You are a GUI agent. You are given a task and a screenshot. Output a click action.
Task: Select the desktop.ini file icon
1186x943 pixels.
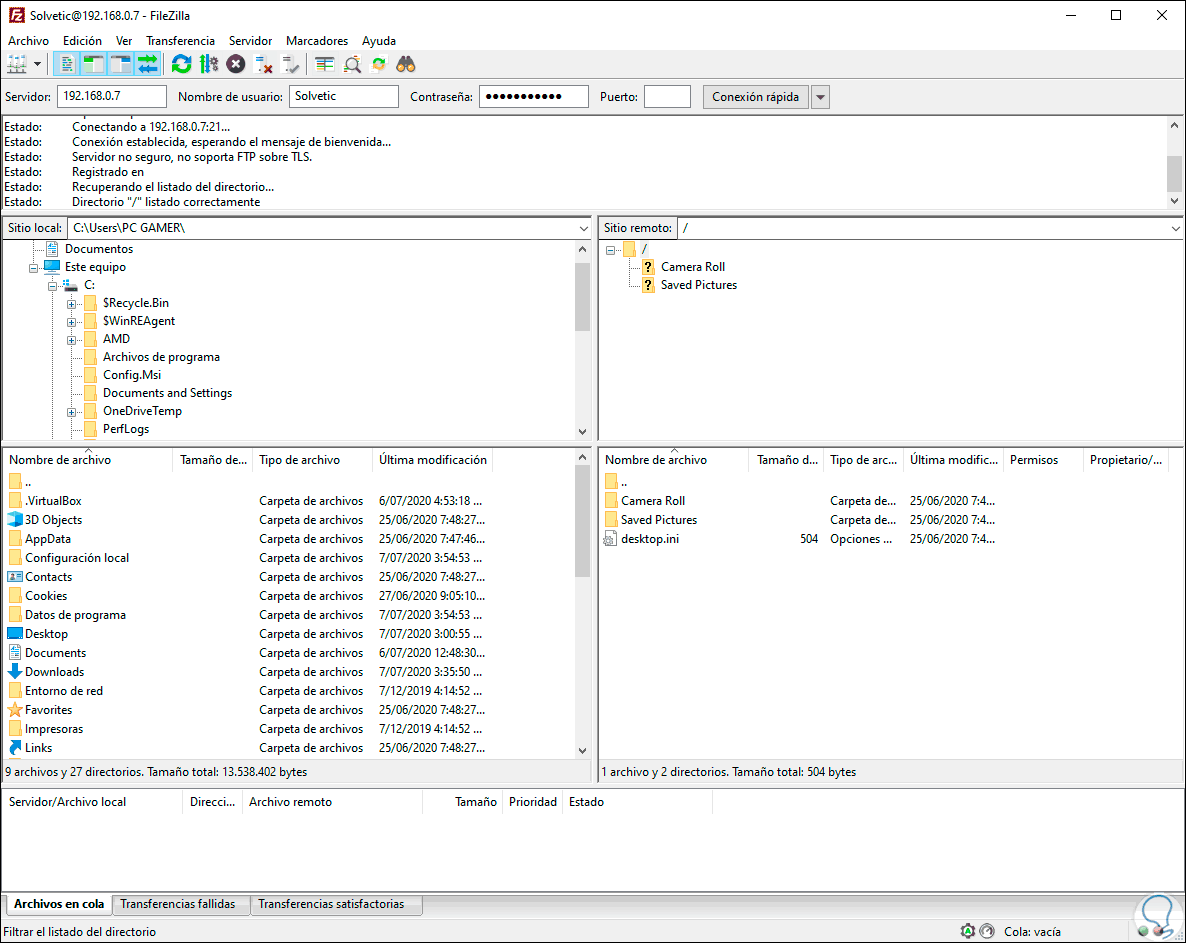click(610, 538)
